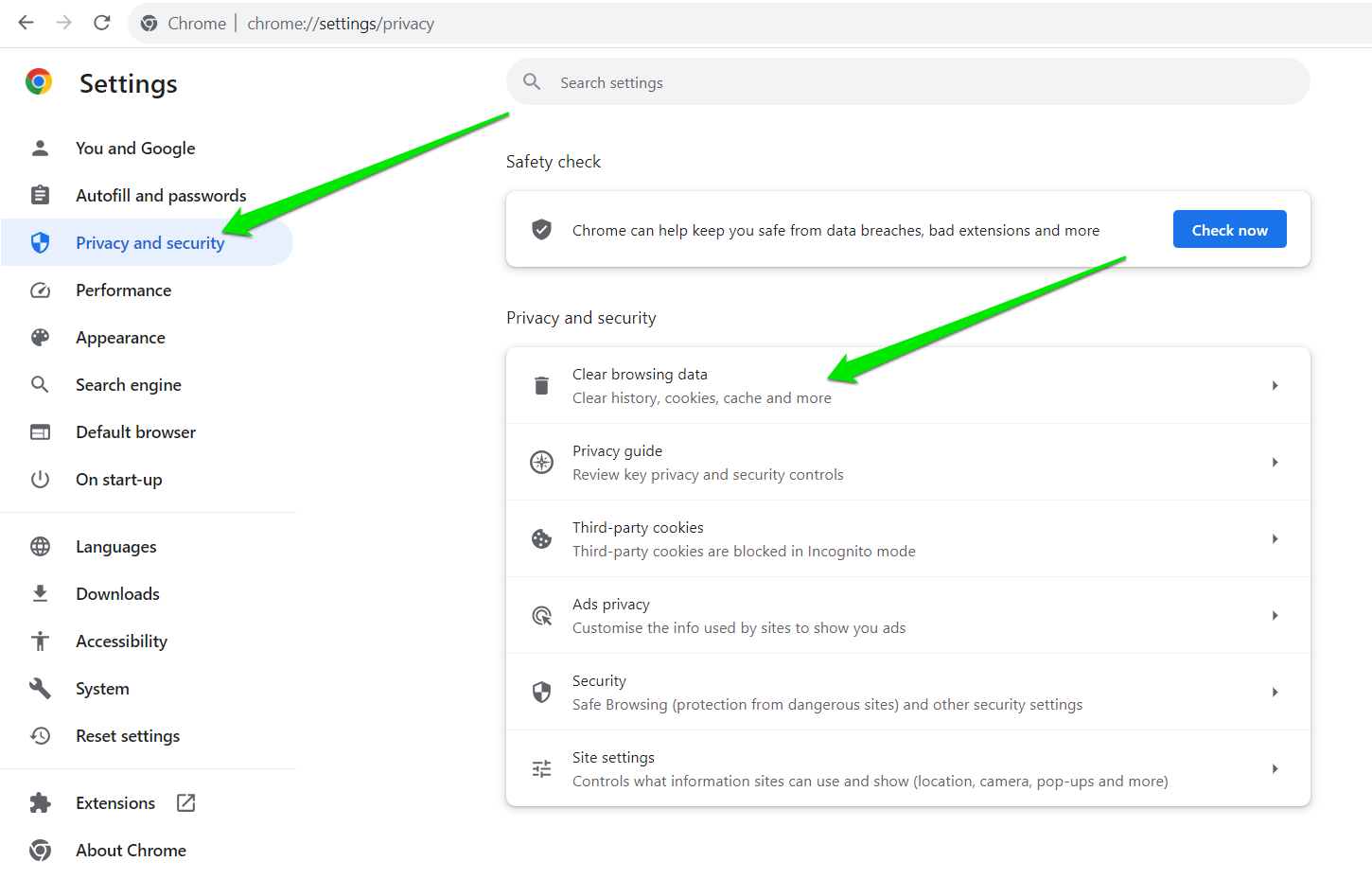This screenshot has width=1372, height=879.
Task: Open Third-party cookies option
Action: [x=908, y=538]
